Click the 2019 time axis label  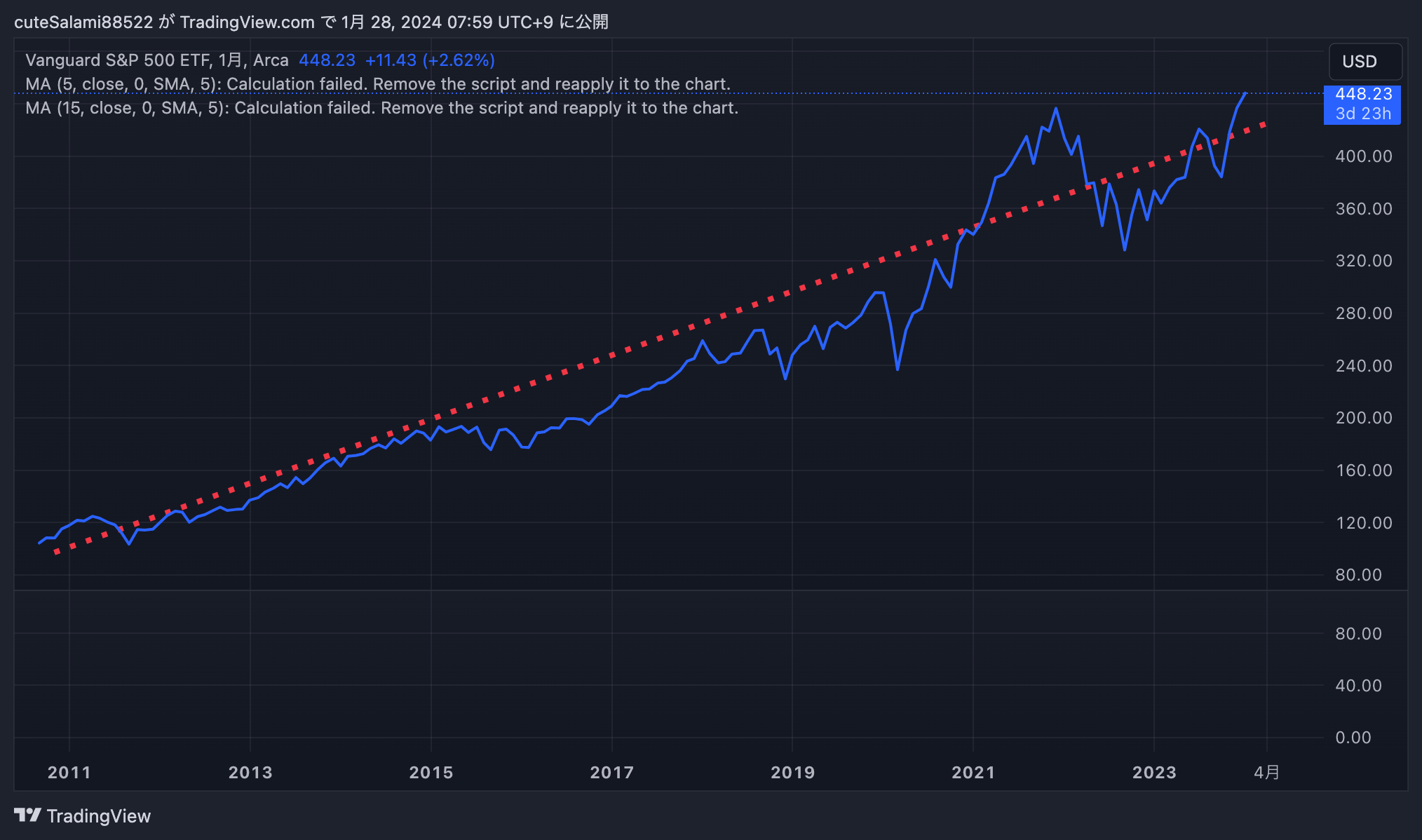[x=792, y=772]
